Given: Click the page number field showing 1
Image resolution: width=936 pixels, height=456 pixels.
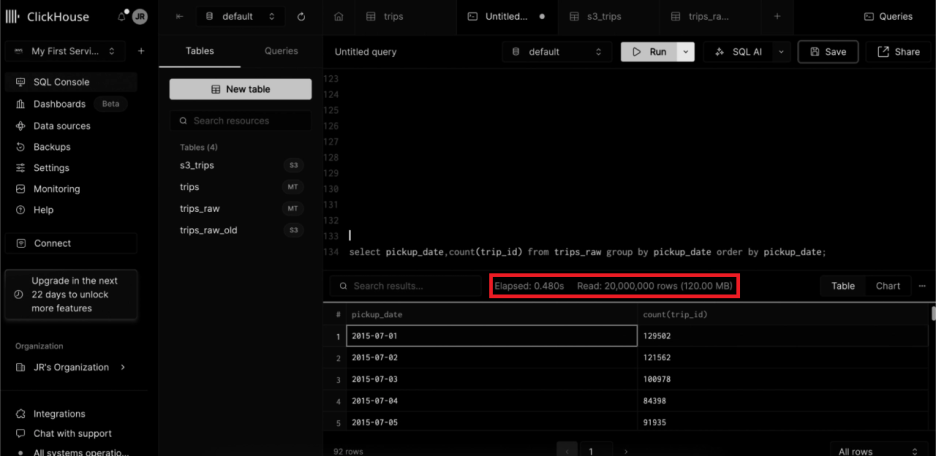Looking at the screenshot, I should [595, 451].
